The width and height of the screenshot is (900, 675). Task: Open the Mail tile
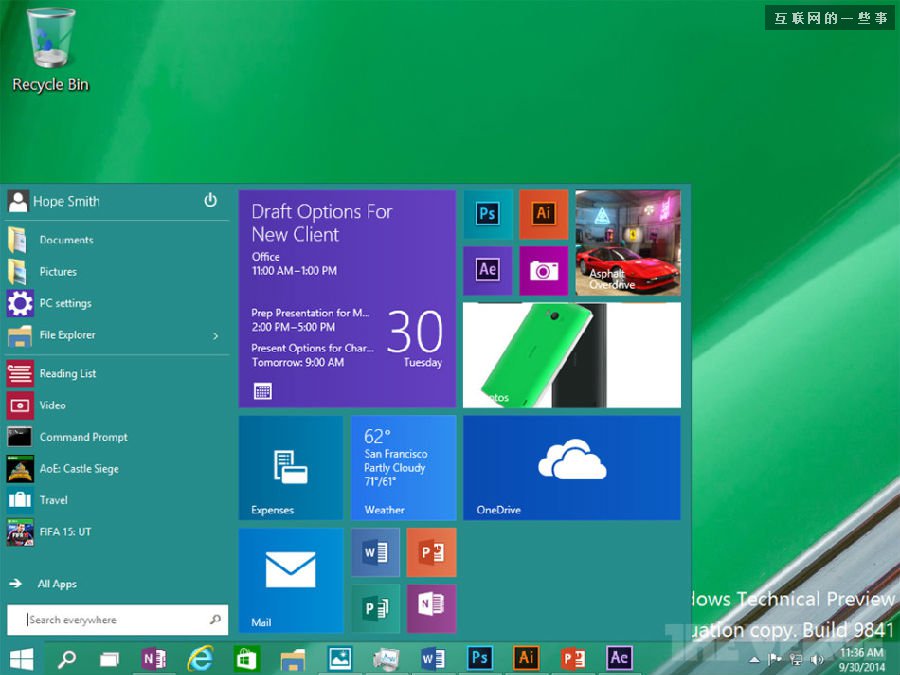point(290,580)
